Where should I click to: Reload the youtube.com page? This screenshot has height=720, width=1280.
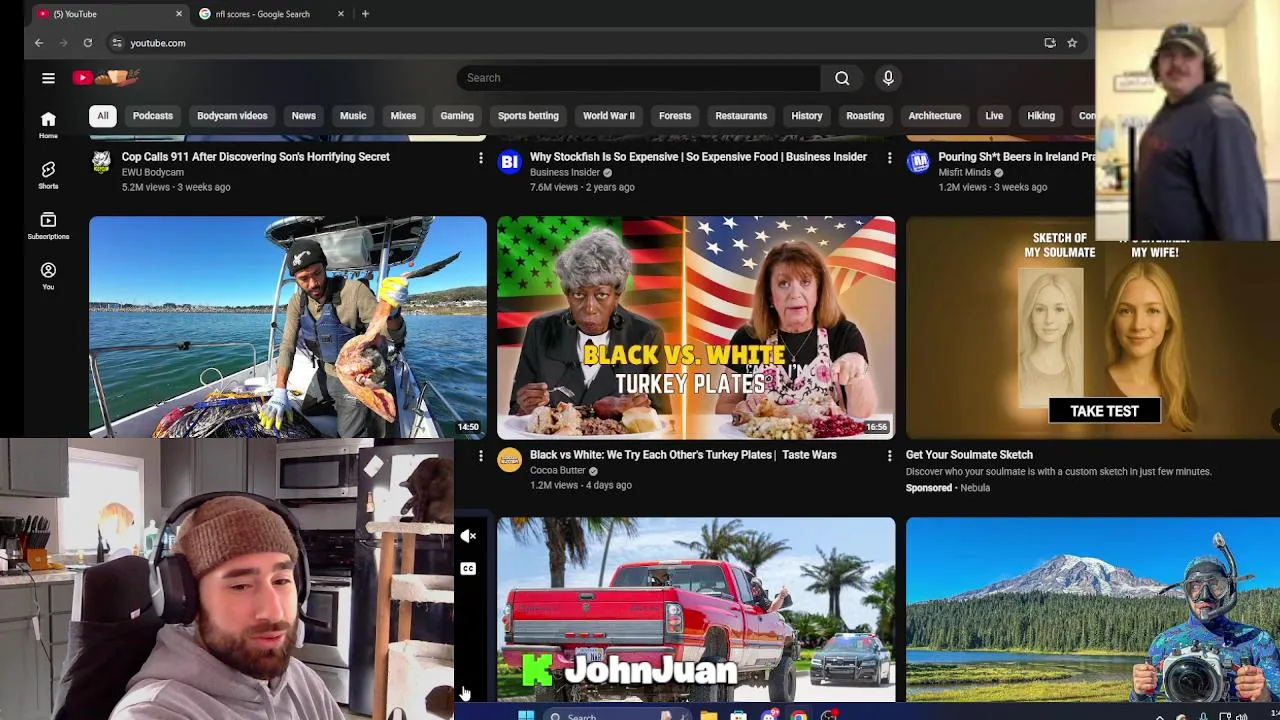pos(88,43)
